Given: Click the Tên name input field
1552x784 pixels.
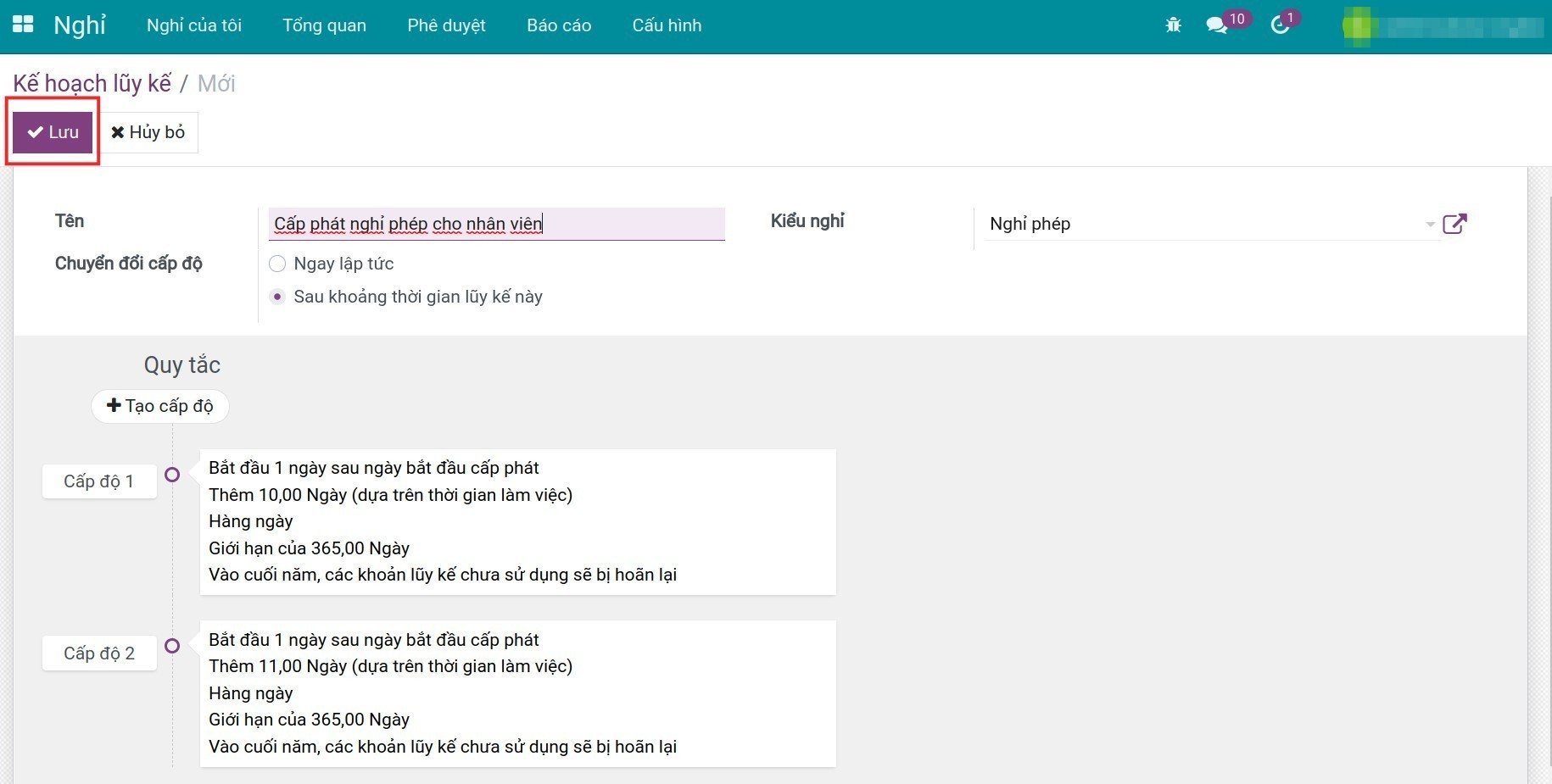Looking at the screenshot, I should click(x=496, y=225).
